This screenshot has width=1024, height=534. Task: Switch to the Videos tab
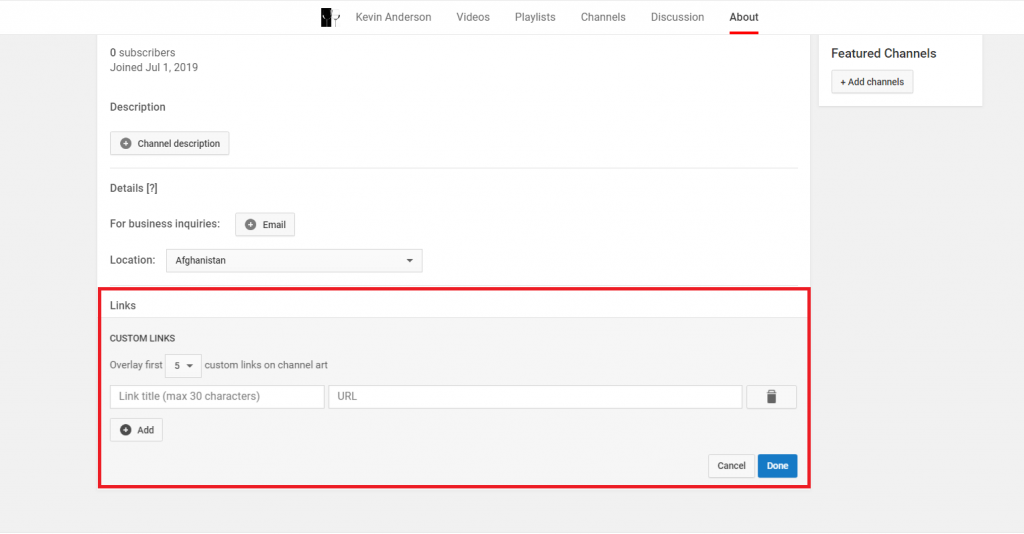click(473, 18)
